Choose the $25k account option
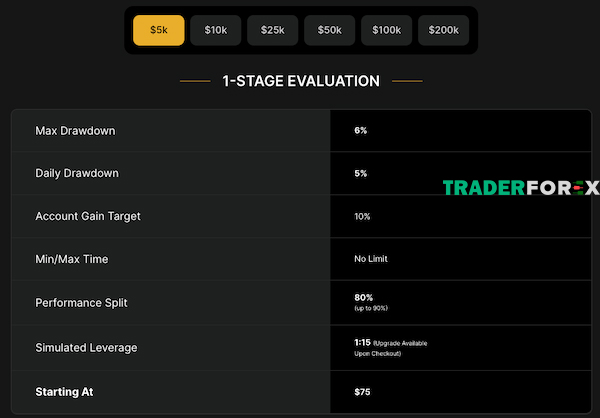600x418 pixels. click(272, 31)
